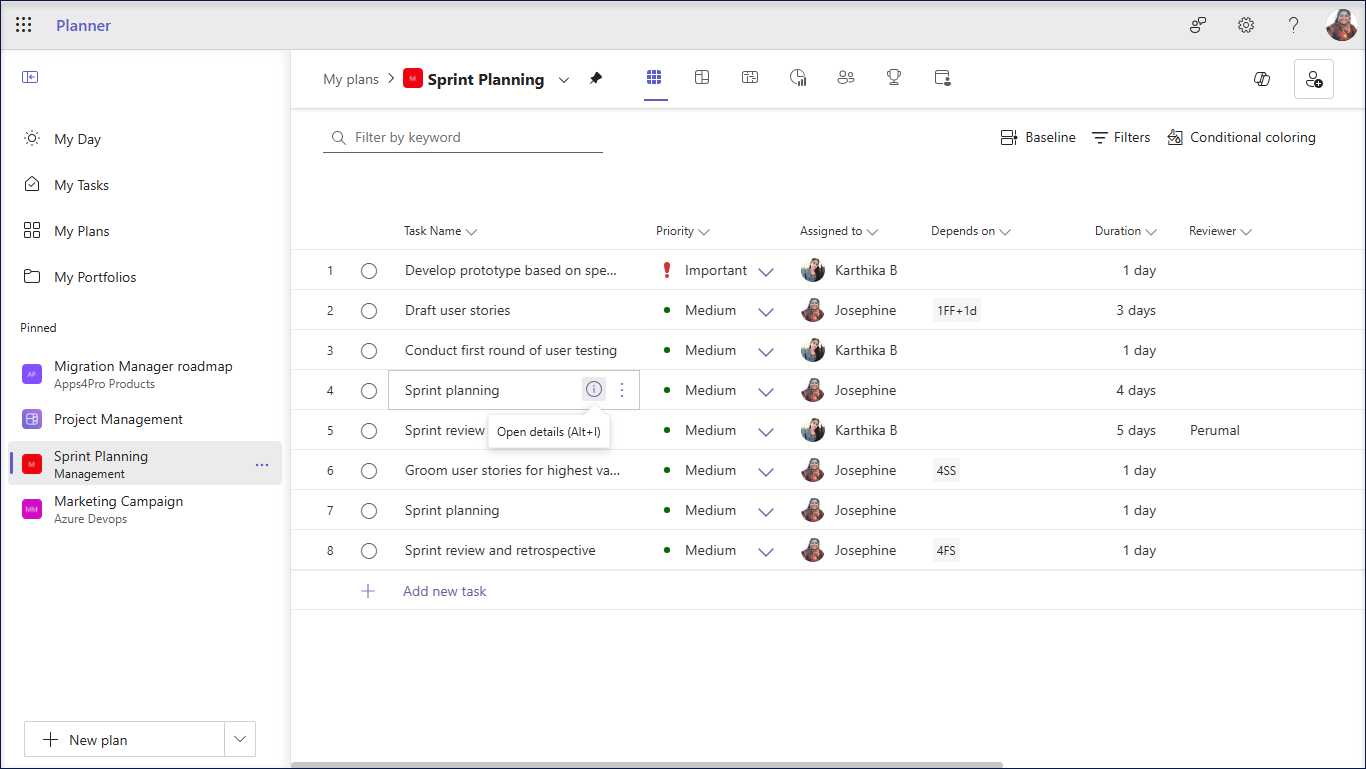Open the Charts view icon
The image size is (1366, 769).
798,77
